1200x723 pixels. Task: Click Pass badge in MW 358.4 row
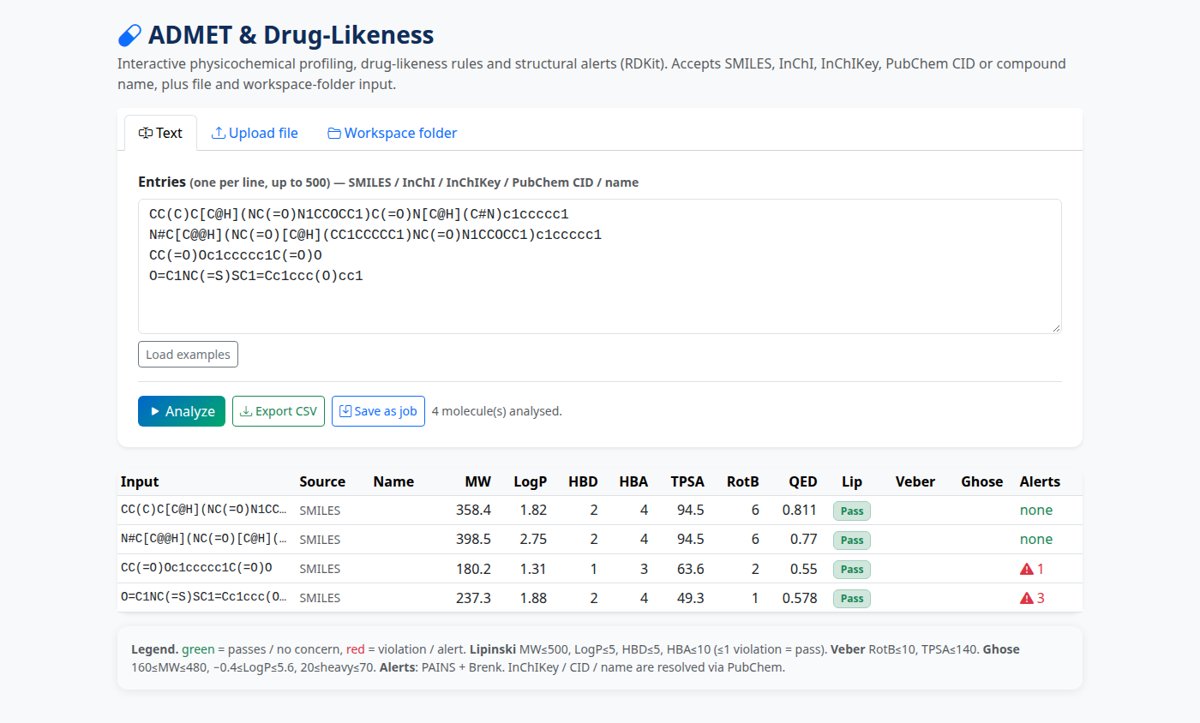[x=852, y=511]
